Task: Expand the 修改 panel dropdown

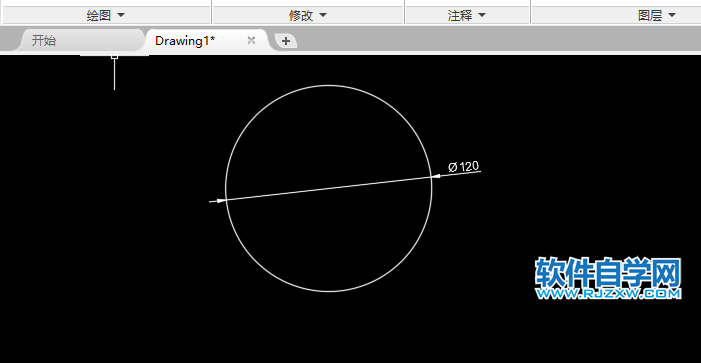Action: [x=308, y=16]
